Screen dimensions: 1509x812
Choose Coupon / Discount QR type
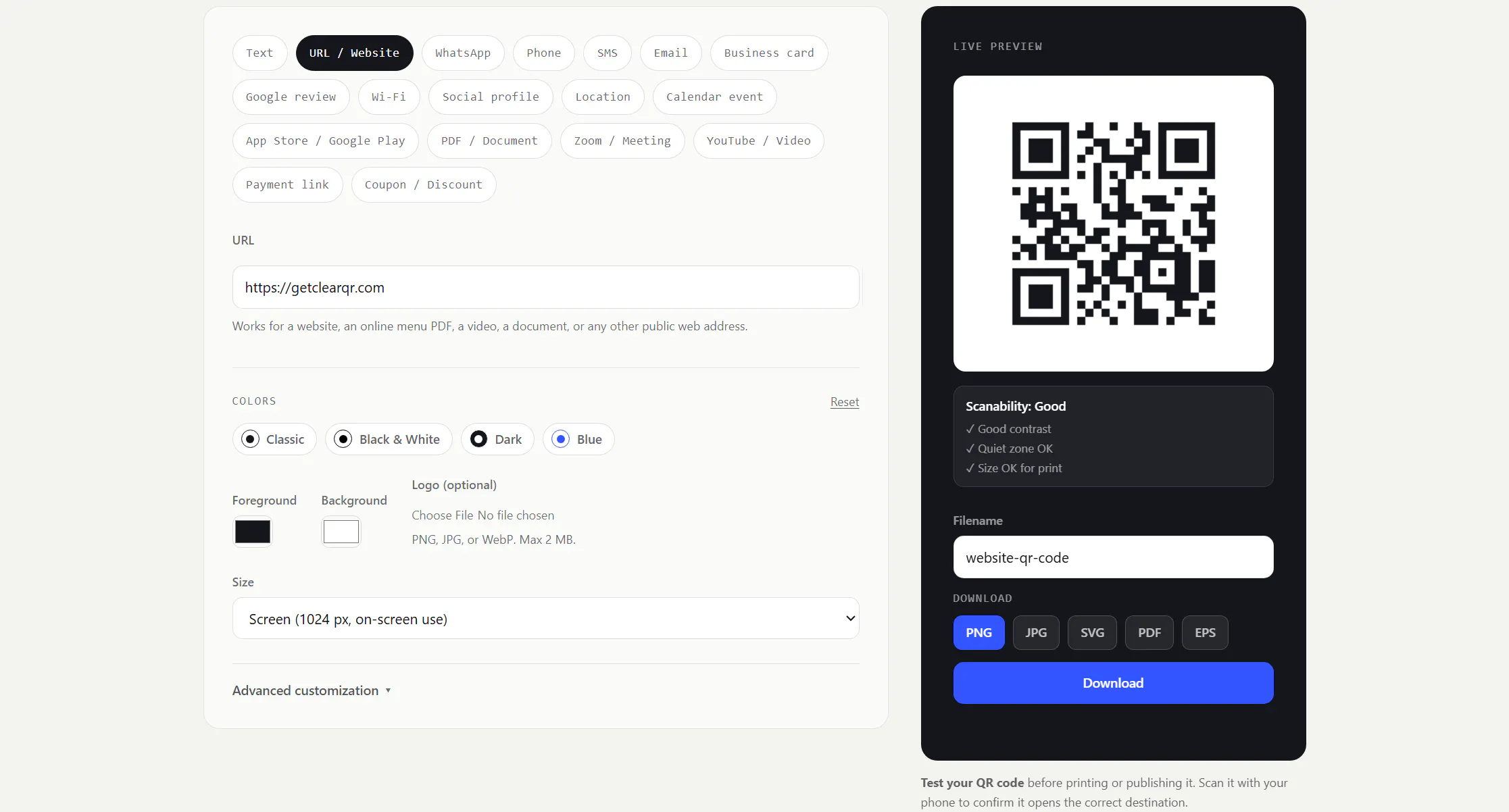tap(424, 184)
